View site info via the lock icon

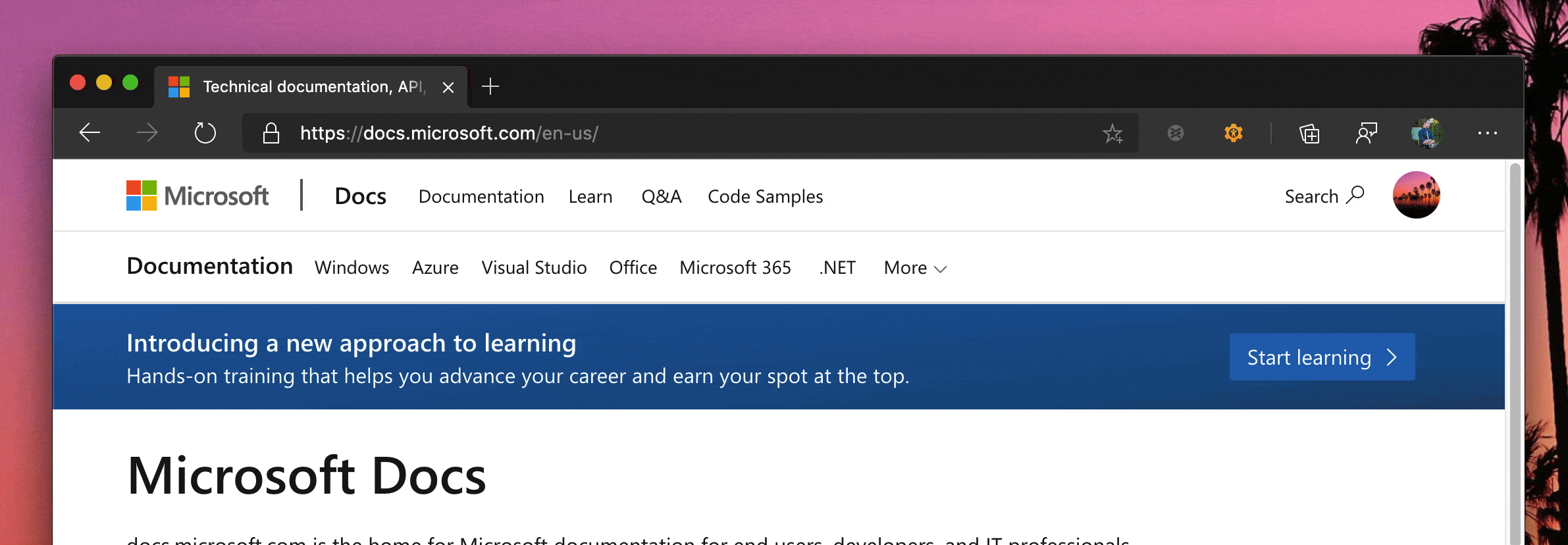click(271, 133)
